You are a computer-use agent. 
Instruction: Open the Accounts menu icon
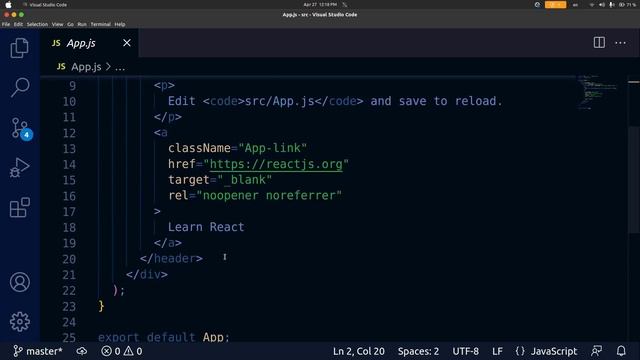tap(20, 282)
